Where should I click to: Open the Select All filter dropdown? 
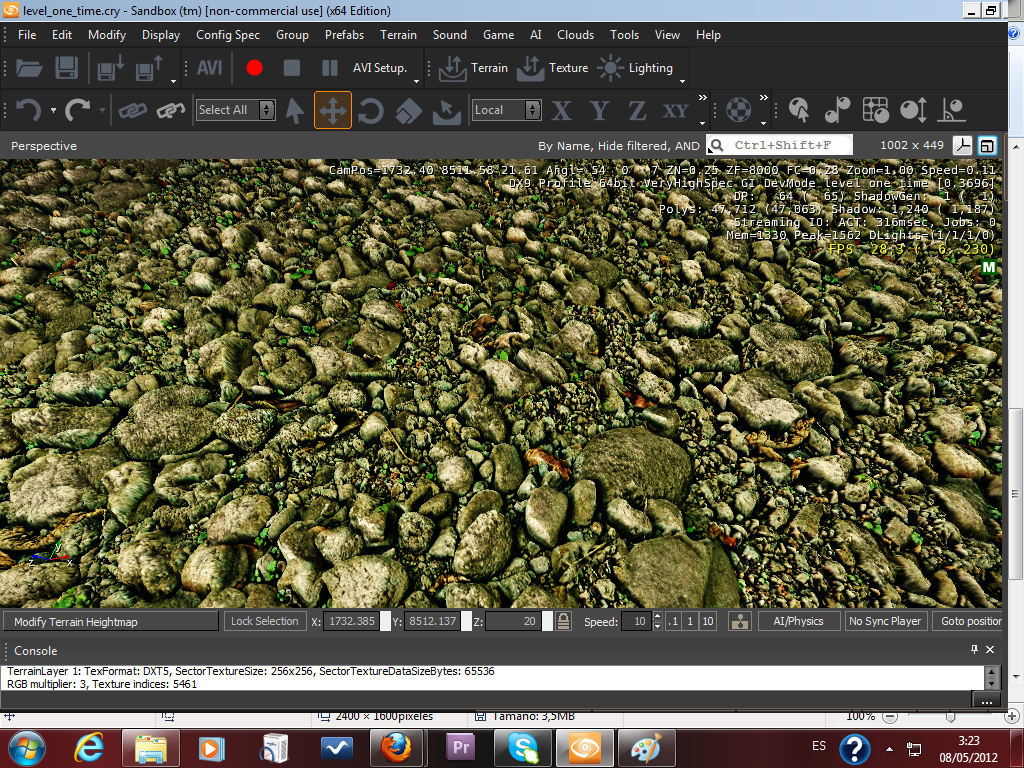[x=267, y=110]
